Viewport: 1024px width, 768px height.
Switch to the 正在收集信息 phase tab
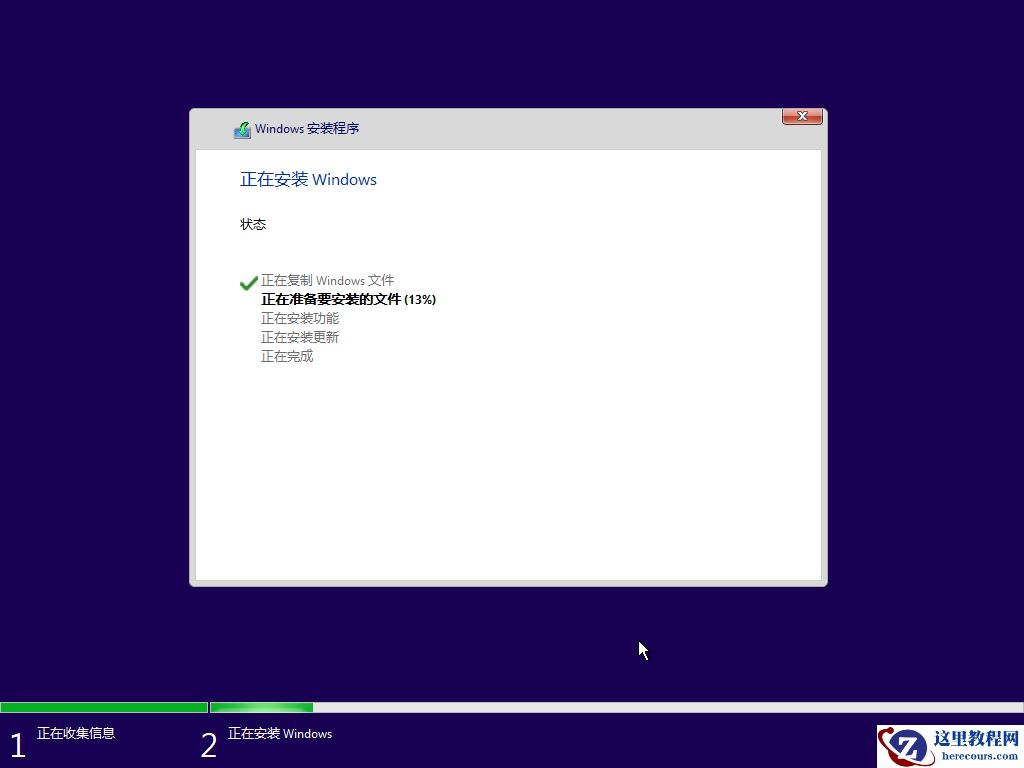(x=74, y=733)
